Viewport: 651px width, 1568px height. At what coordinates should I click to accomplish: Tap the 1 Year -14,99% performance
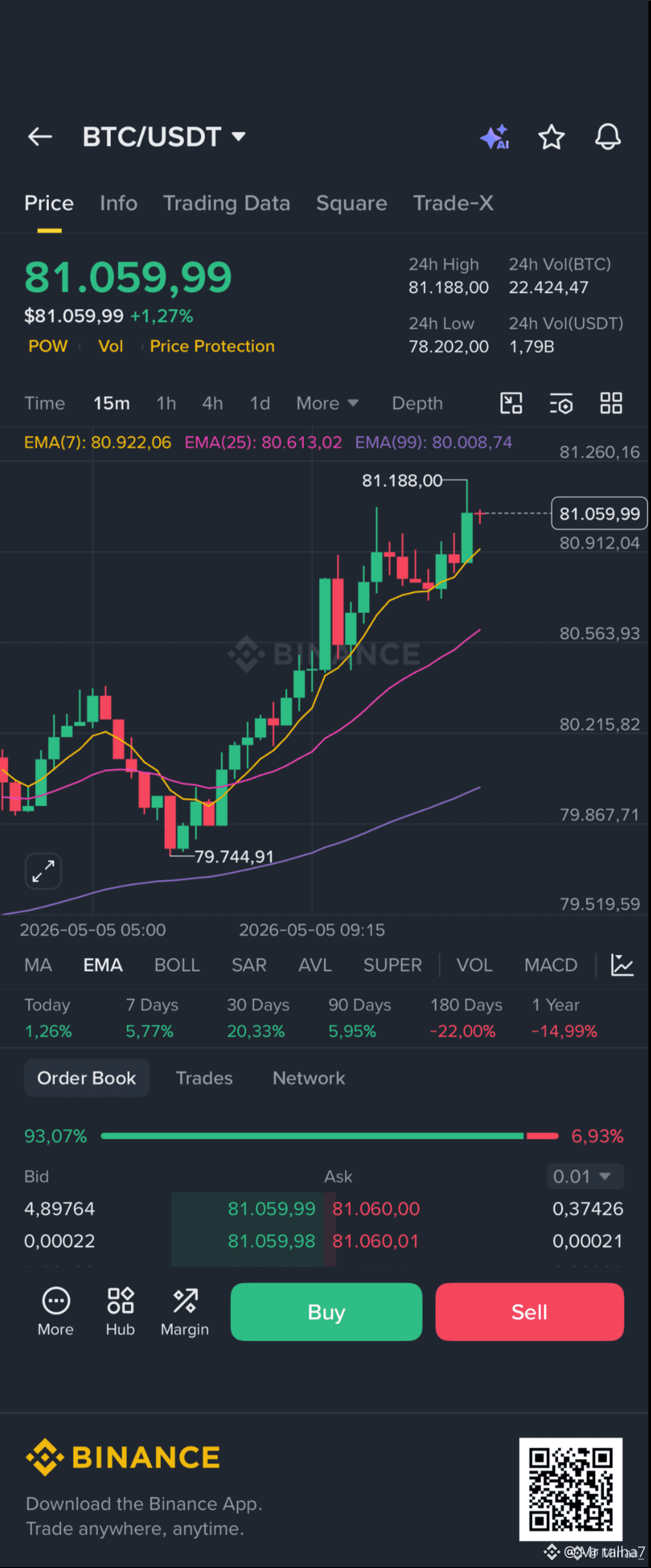point(564,1017)
